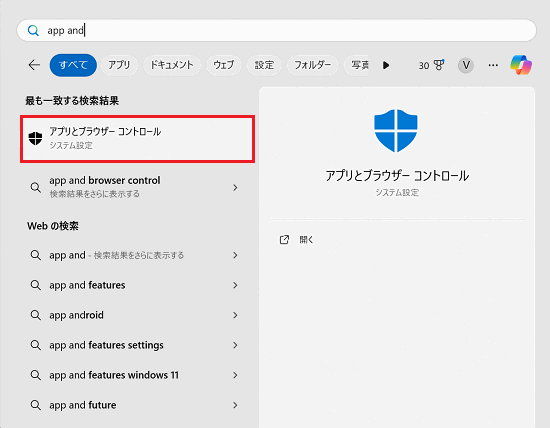Open the Copilot icon
The image size is (550, 428).
pyautogui.click(x=521, y=65)
